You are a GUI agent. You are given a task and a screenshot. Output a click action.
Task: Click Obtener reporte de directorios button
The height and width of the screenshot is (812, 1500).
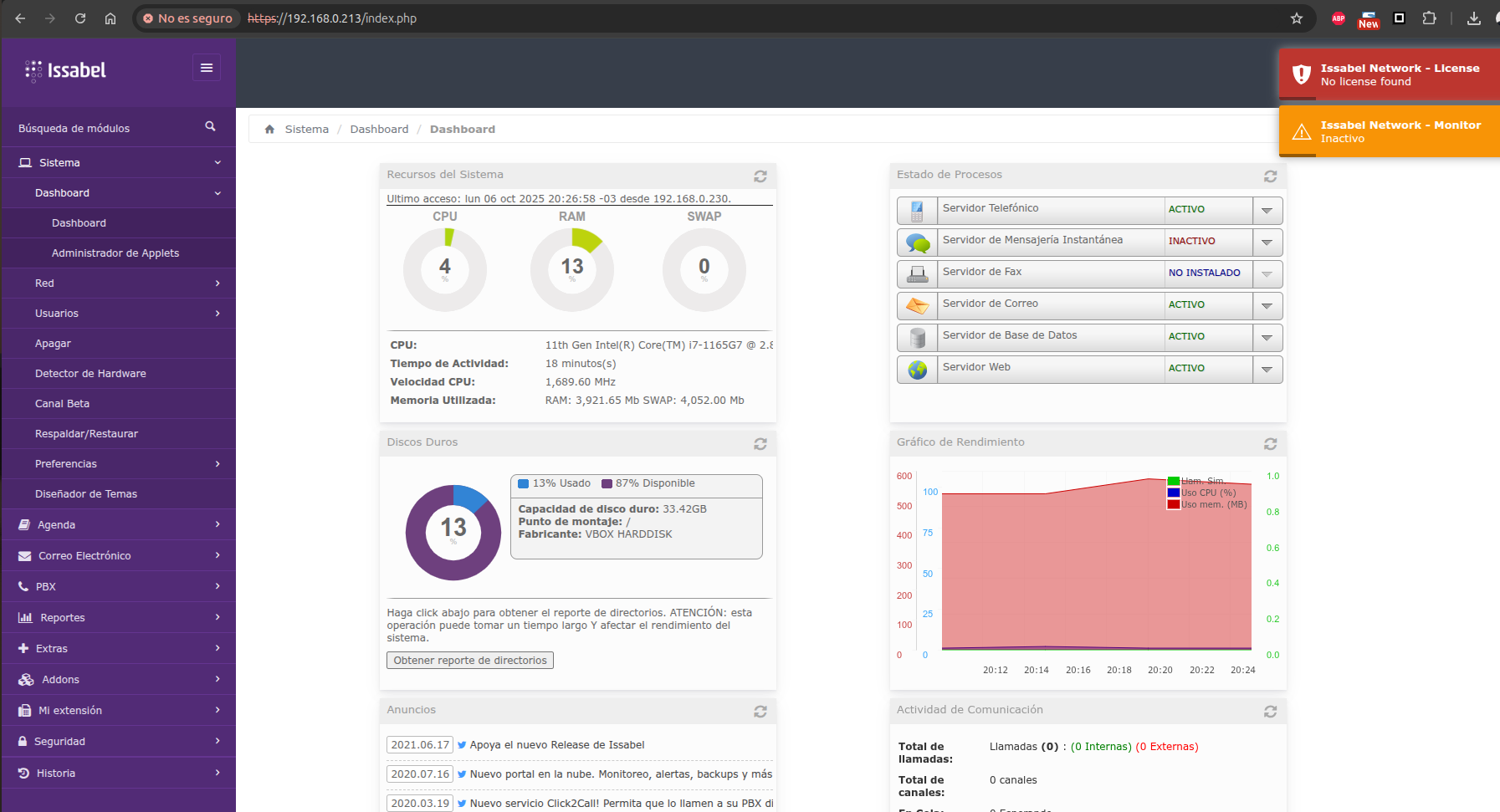470,661
